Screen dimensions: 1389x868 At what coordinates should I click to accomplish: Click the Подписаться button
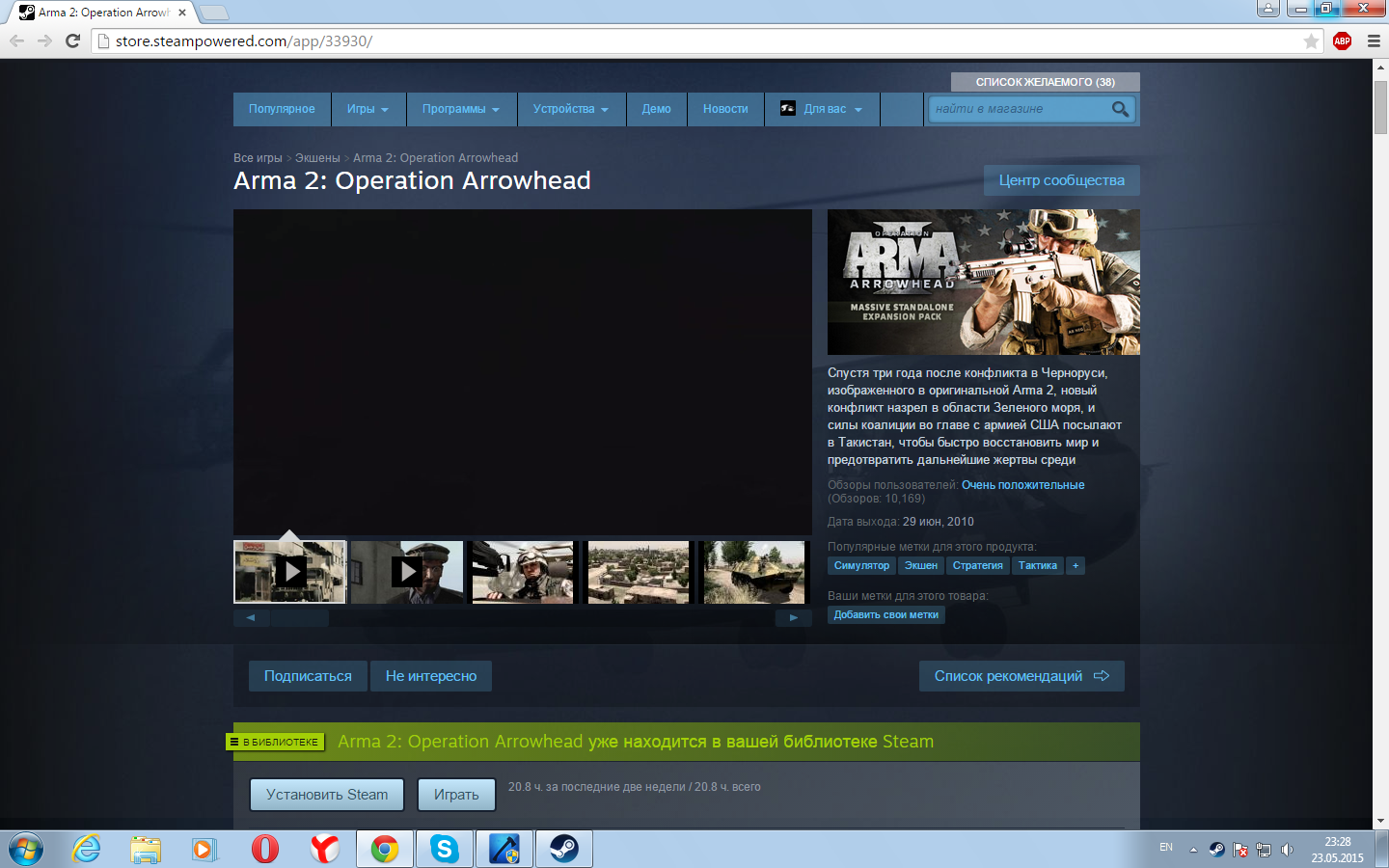[308, 676]
